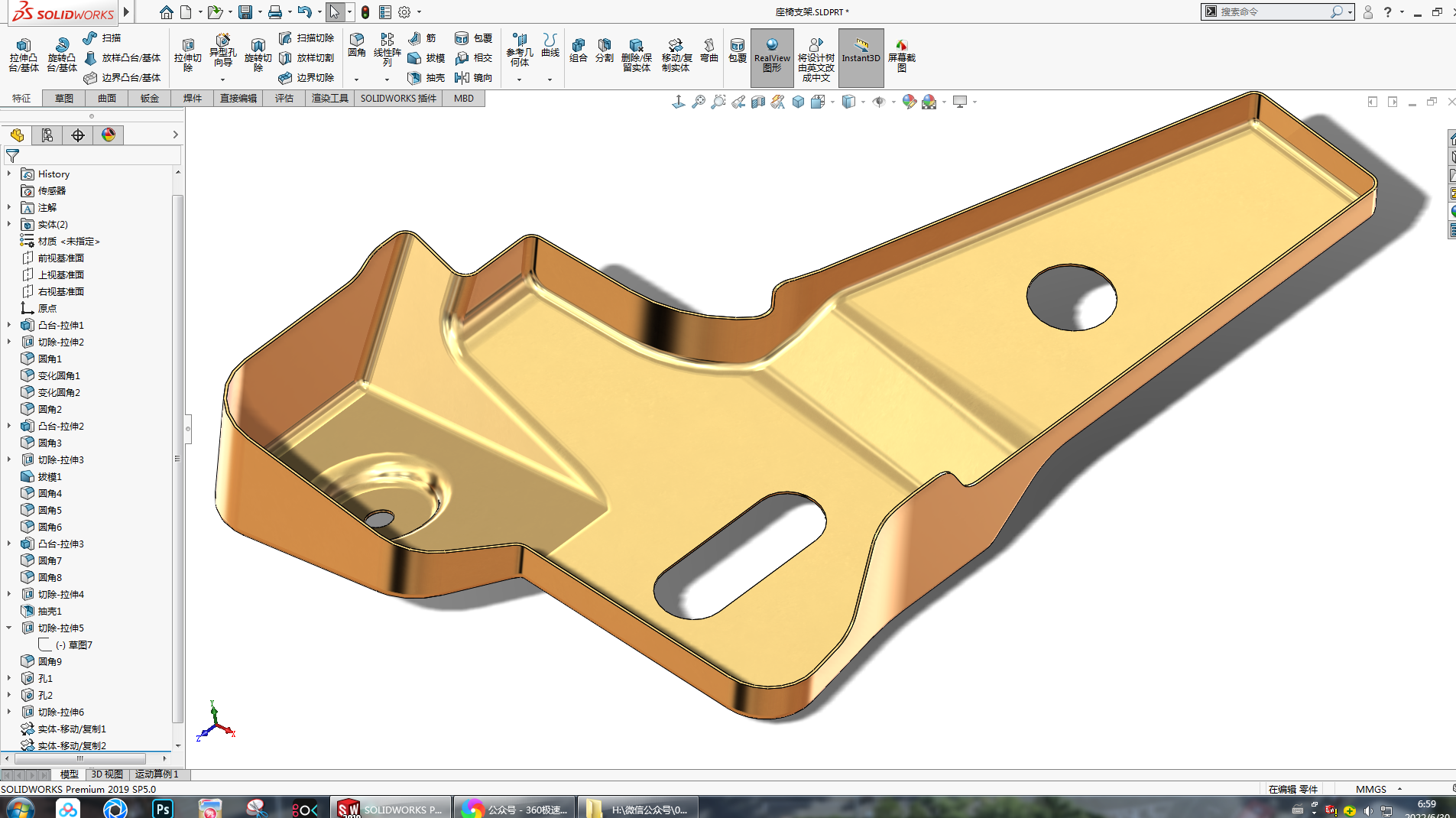Choose the 相交 intersect tool
Screen dimensions: 1456x818
point(474,58)
